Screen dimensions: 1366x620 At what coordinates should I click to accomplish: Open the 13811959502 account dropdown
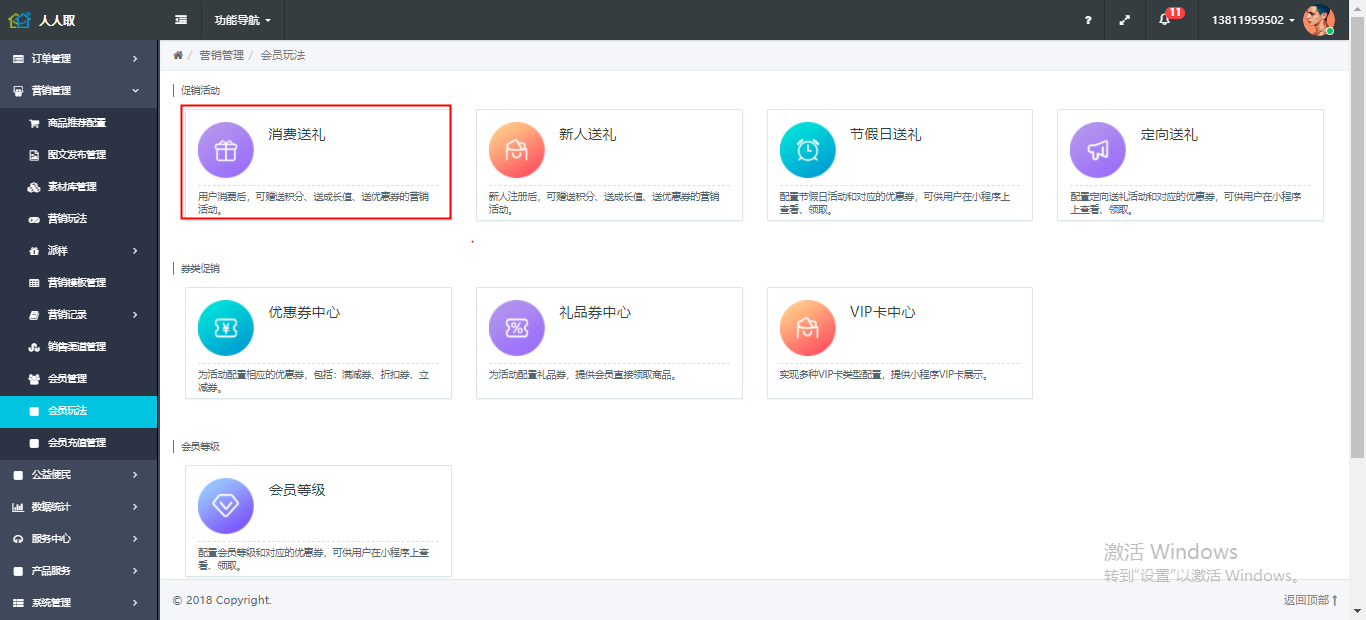click(x=1253, y=20)
